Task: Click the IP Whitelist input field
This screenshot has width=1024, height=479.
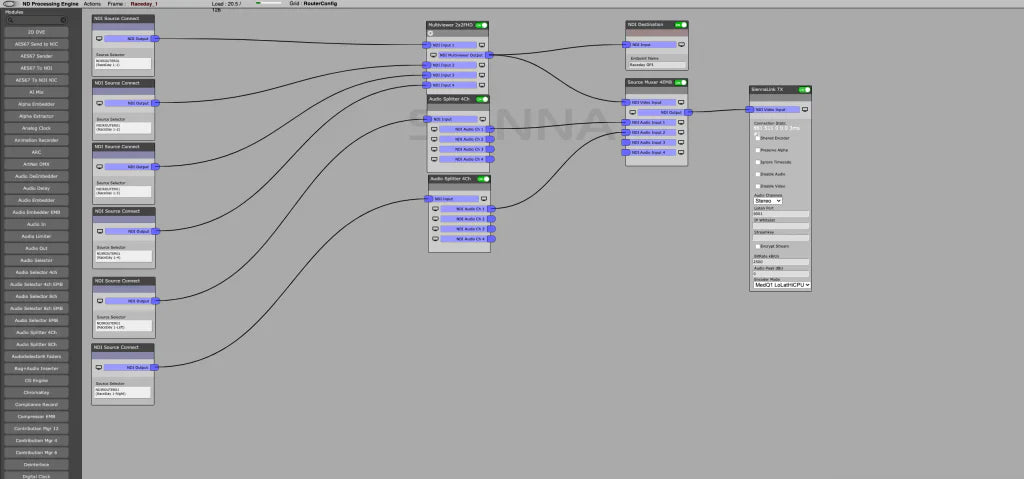Action: click(781, 226)
